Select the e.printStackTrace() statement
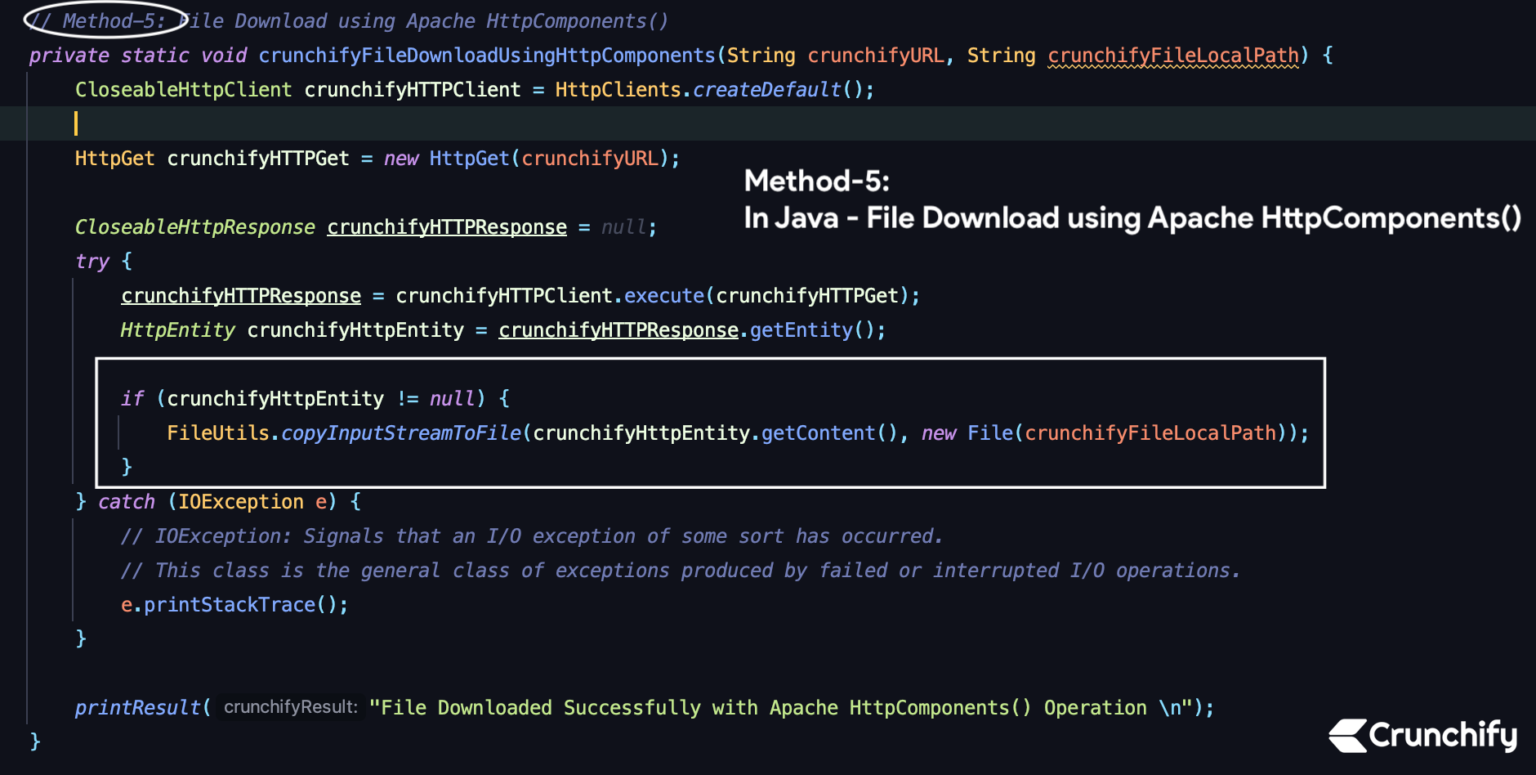Image resolution: width=1536 pixels, height=775 pixels. 232,604
